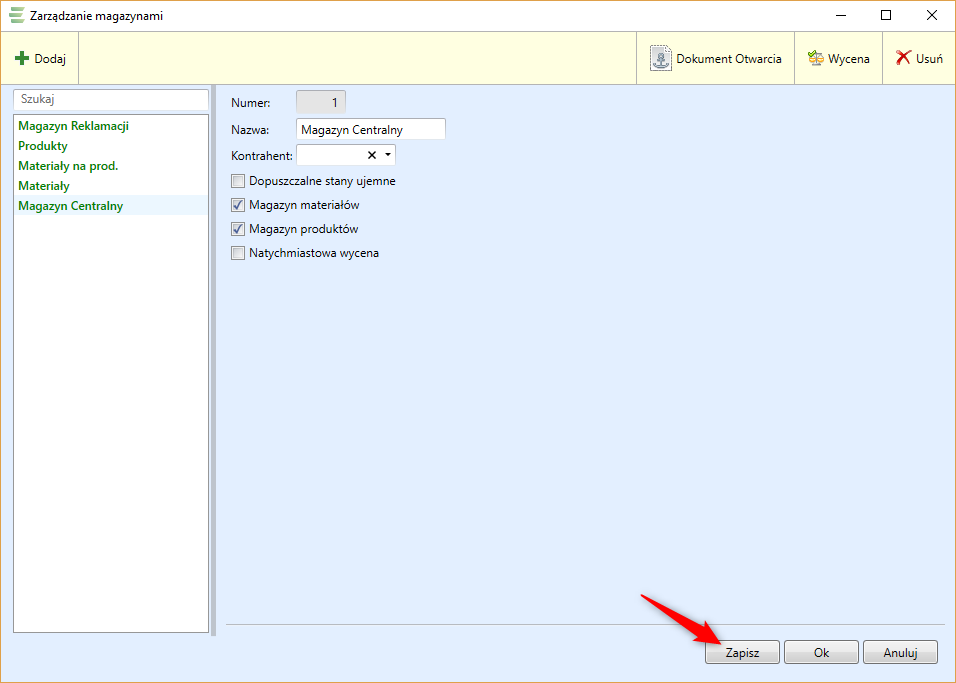Image resolution: width=956 pixels, height=683 pixels.
Task: Uncheck Magazyn produktów checkbox
Action: pyautogui.click(x=238, y=229)
